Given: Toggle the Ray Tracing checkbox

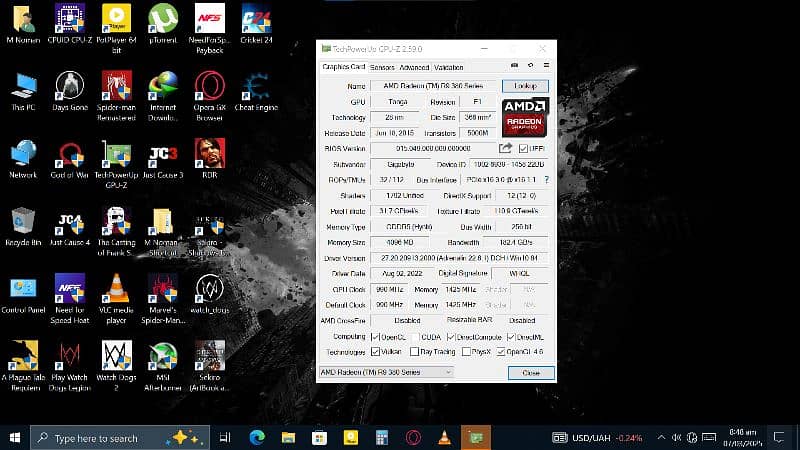Looking at the screenshot, I should pos(415,352).
